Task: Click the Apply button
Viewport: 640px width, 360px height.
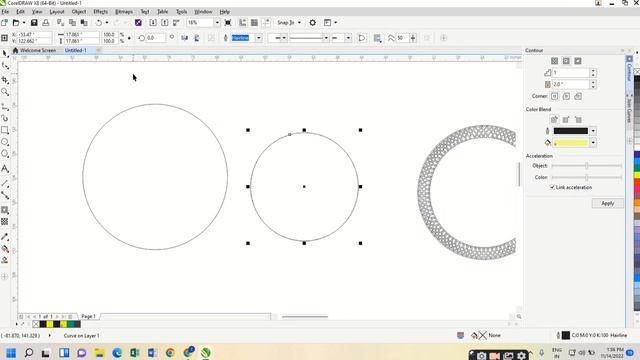Action: click(607, 203)
